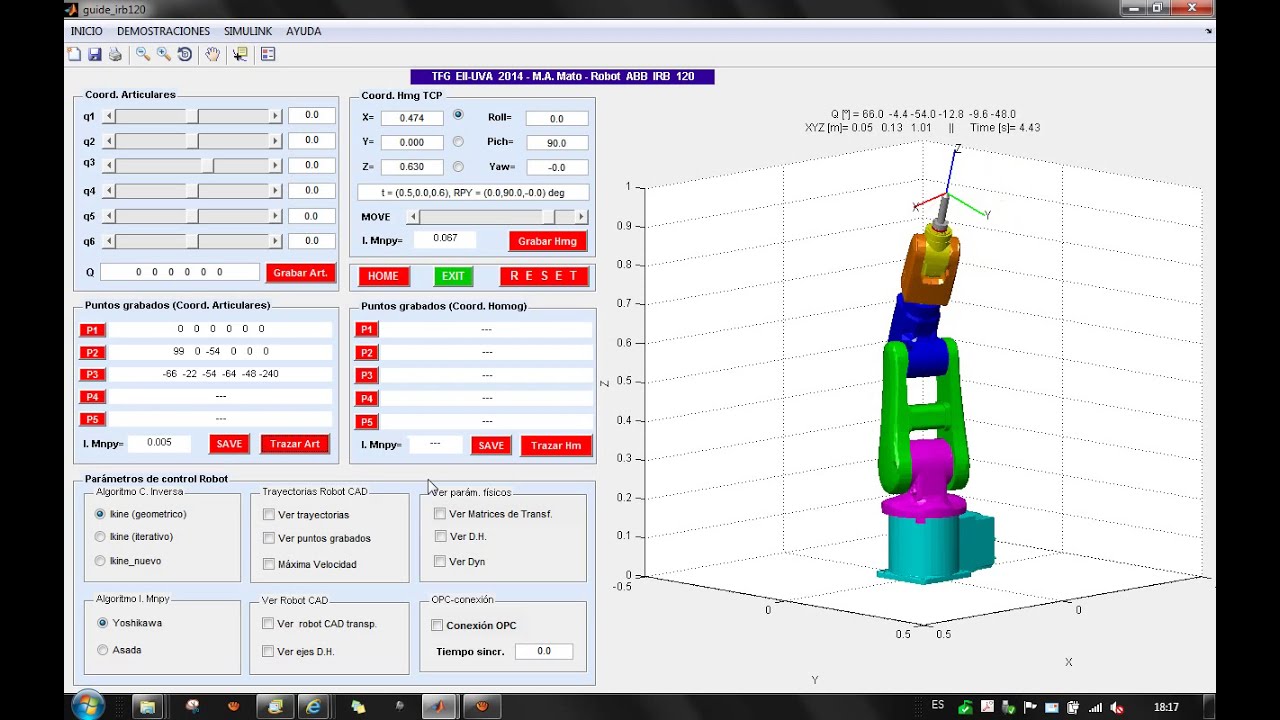
Task: Open the INICIO menu
Action: pyautogui.click(x=87, y=31)
